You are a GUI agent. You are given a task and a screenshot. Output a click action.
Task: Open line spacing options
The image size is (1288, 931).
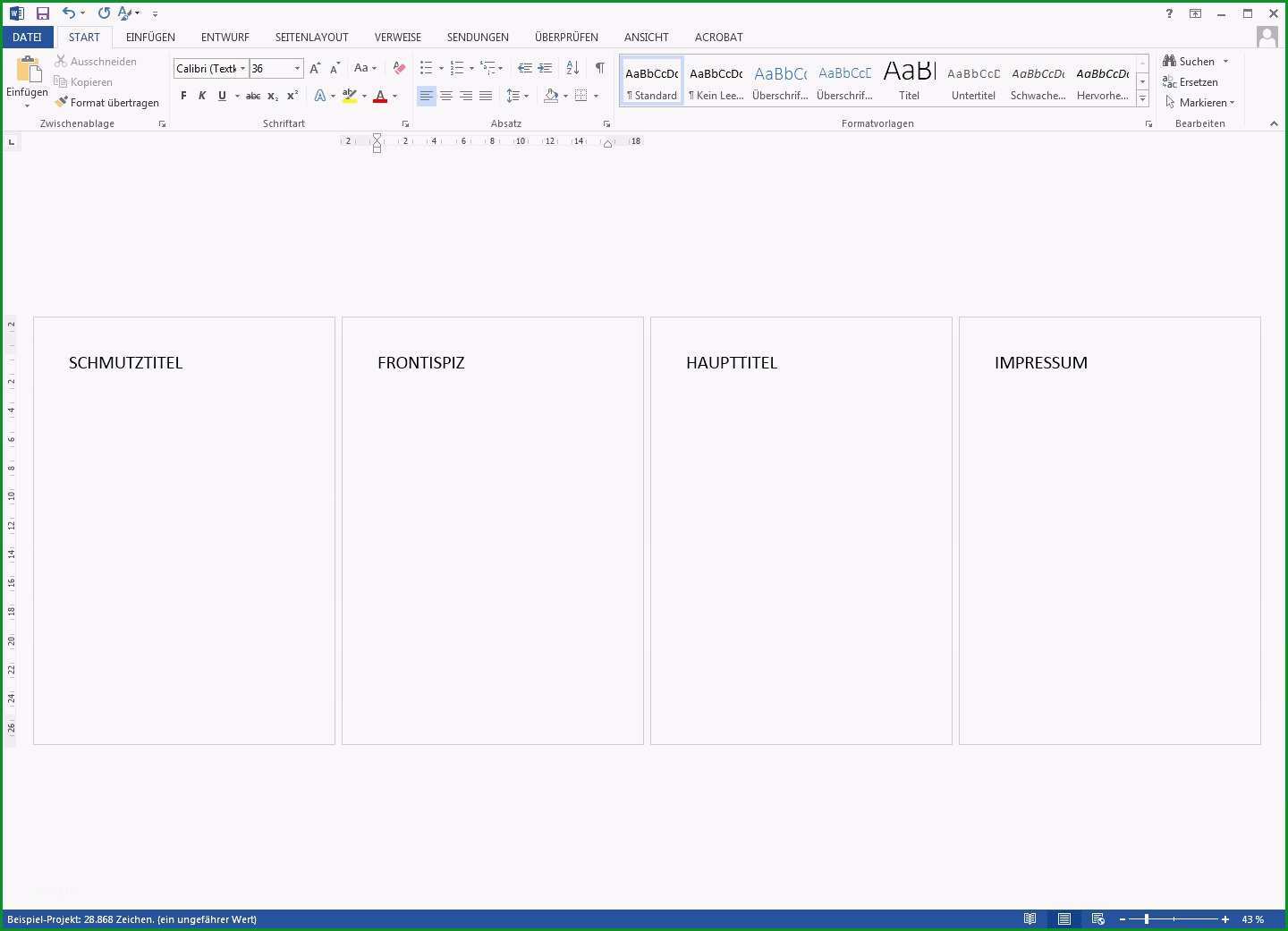[x=518, y=96]
